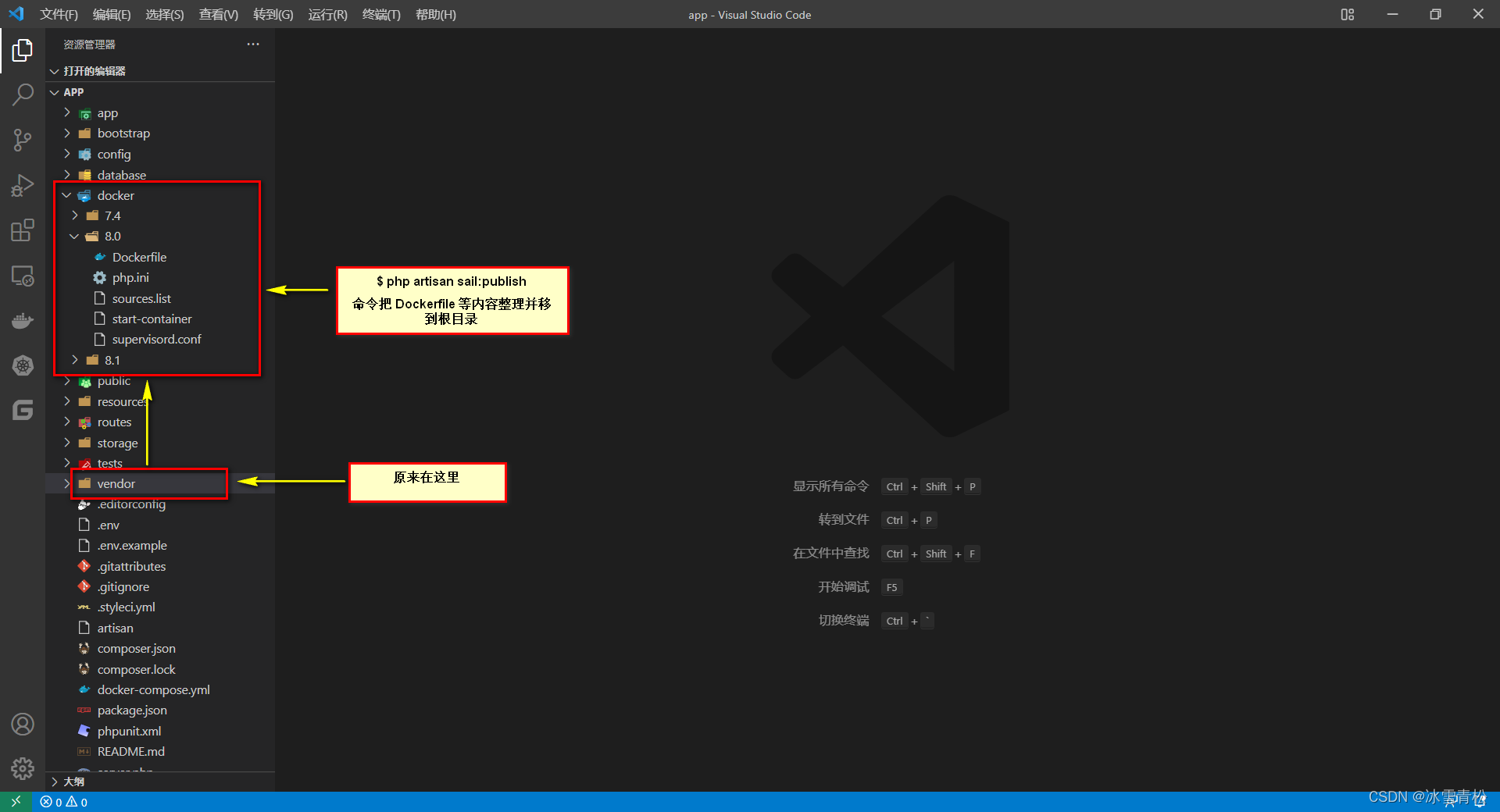The height and width of the screenshot is (812, 1500).
Task: Open php.ini file
Action: 130,278
